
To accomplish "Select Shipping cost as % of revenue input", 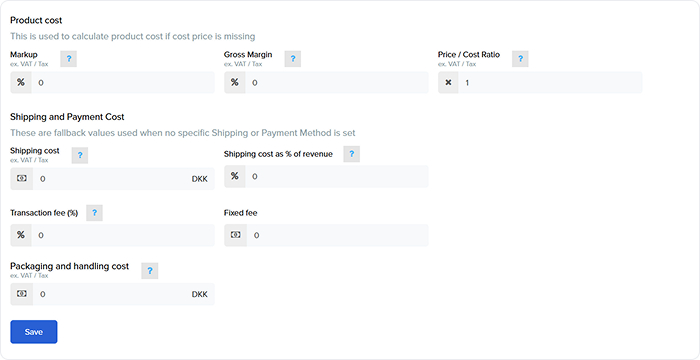I will (337, 176).
